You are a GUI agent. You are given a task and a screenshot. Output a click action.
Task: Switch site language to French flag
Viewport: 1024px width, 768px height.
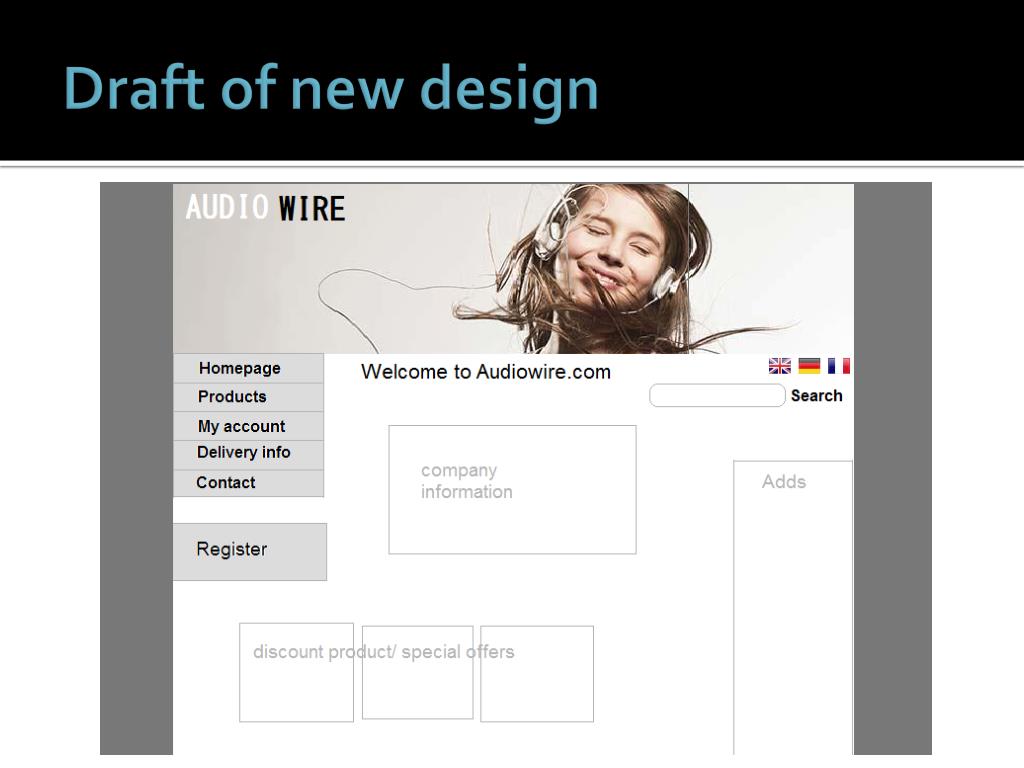(839, 366)
